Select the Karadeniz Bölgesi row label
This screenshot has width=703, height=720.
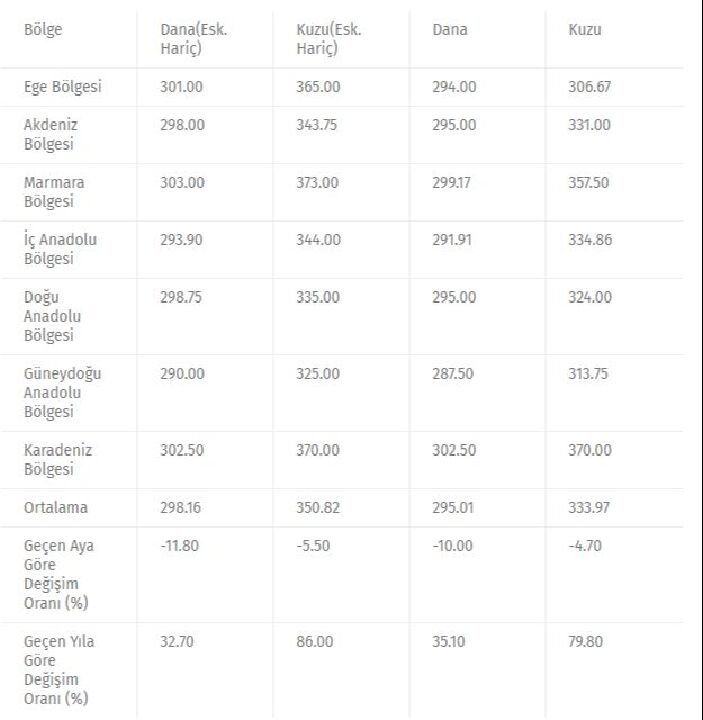click(58, 460)
